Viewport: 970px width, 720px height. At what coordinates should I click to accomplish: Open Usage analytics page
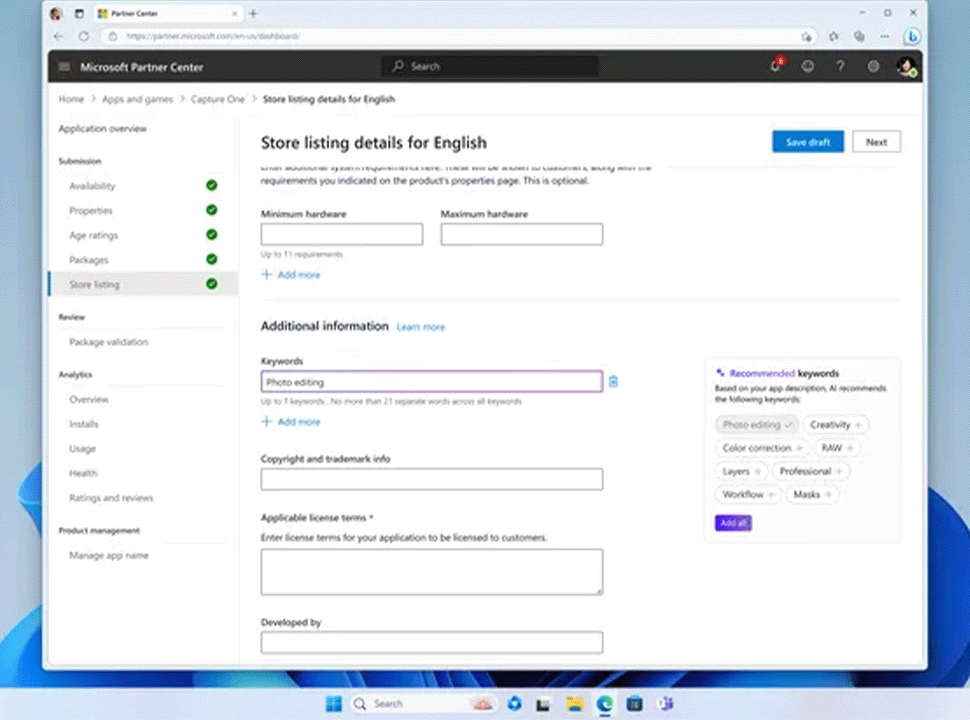click(82, 449)
